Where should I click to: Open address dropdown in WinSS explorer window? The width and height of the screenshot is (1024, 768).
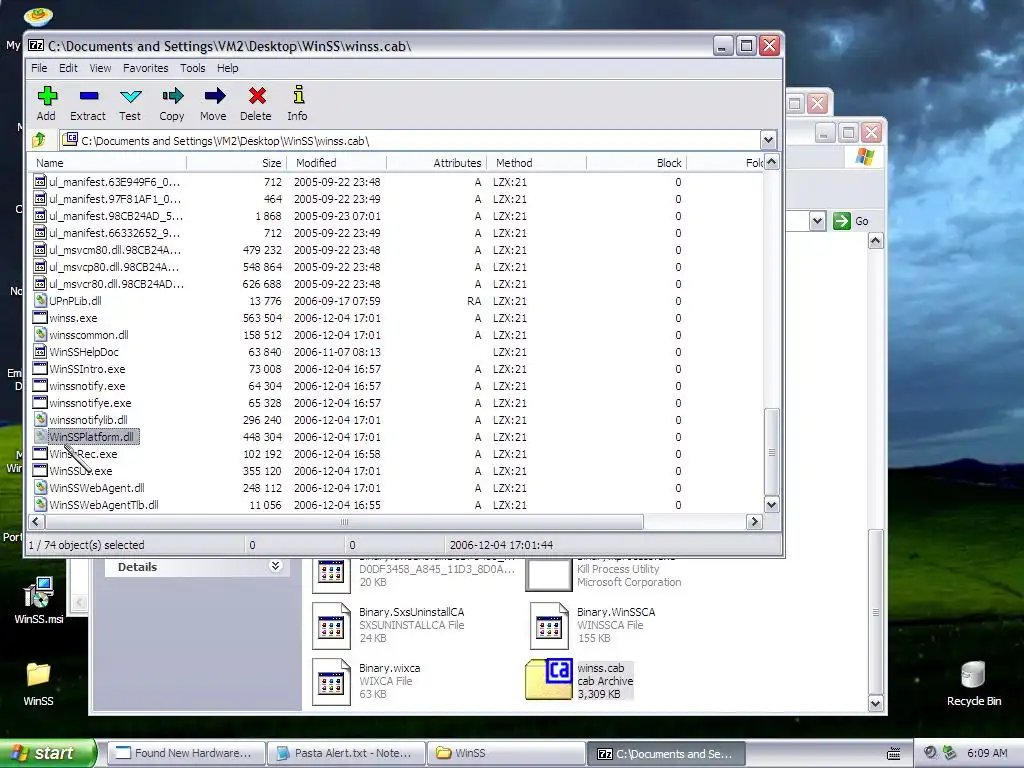(x=817, y=221)
